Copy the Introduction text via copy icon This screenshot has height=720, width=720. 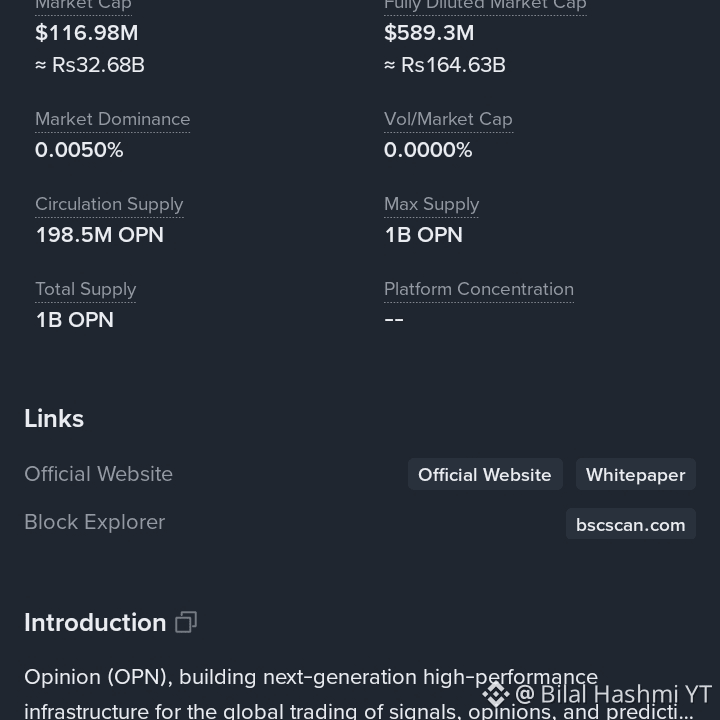coord(186,622)
